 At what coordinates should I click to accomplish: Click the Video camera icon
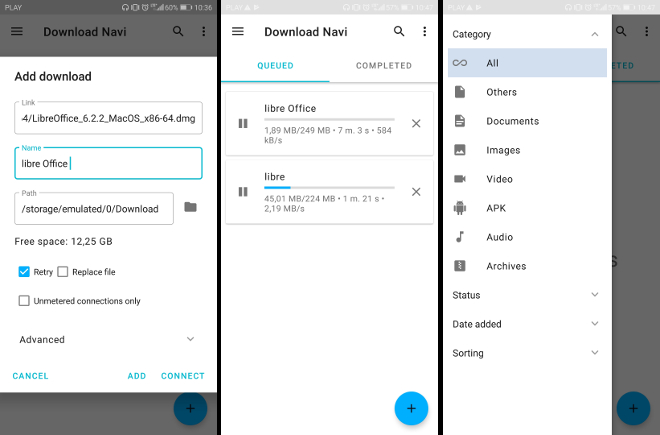coord(460,179)
